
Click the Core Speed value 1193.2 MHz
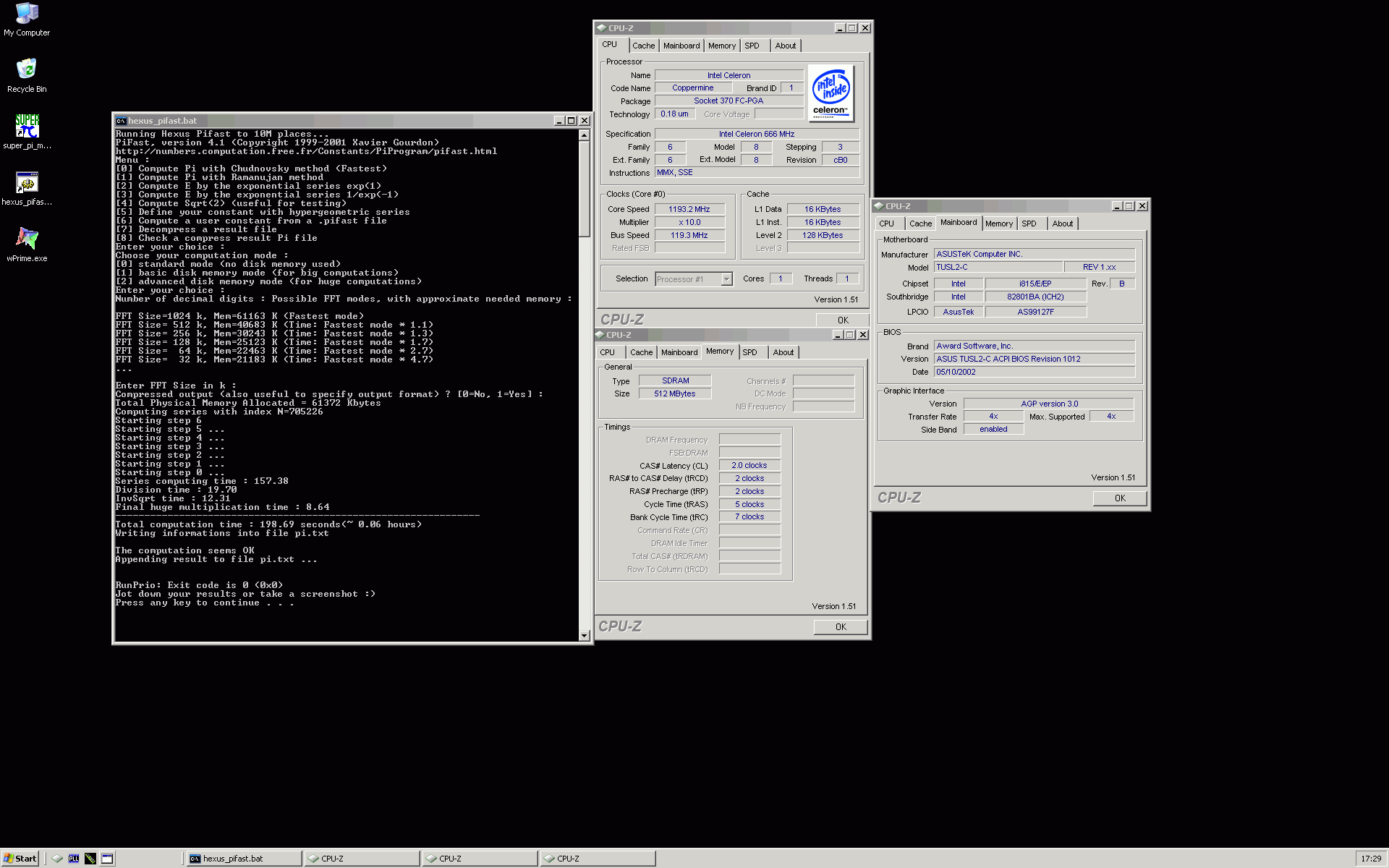pyautogui.click(x=689, y=209)
